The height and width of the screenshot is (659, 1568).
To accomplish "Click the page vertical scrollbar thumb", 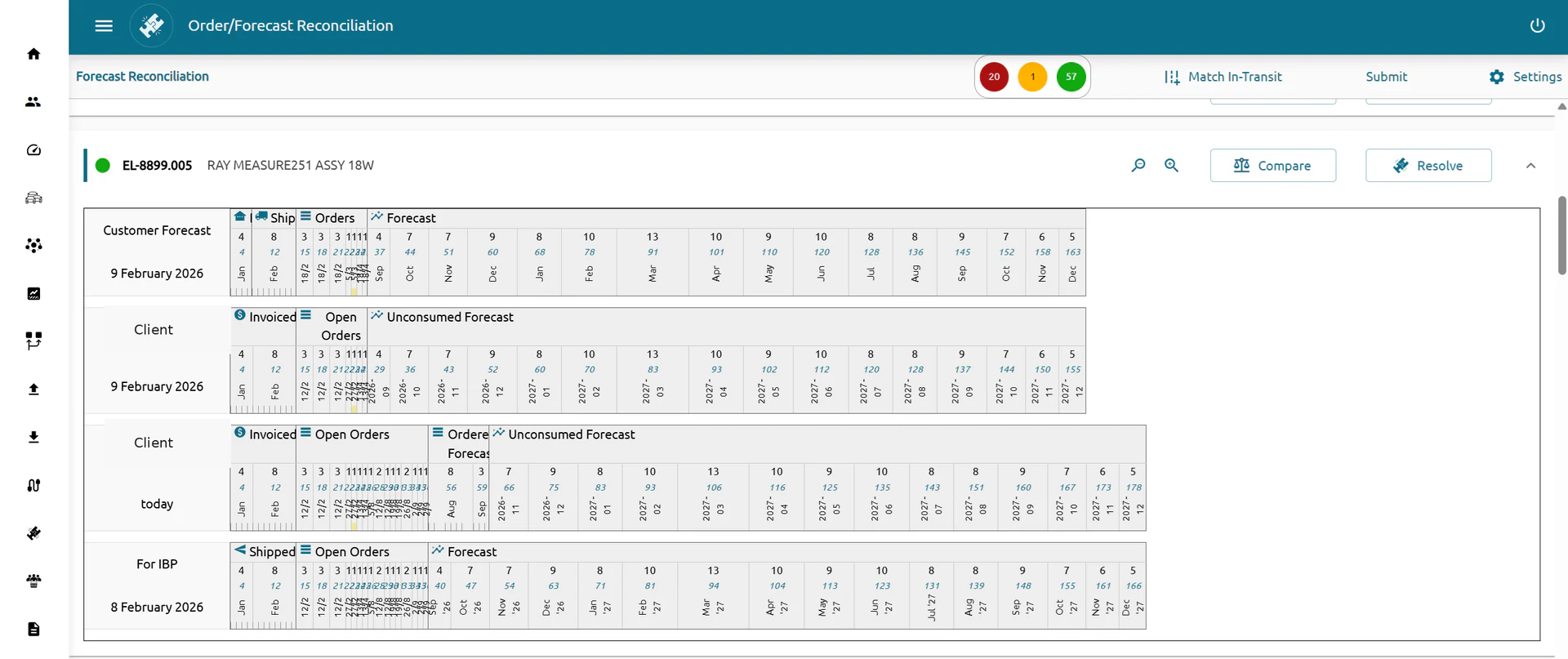I will click(1561, 235).
